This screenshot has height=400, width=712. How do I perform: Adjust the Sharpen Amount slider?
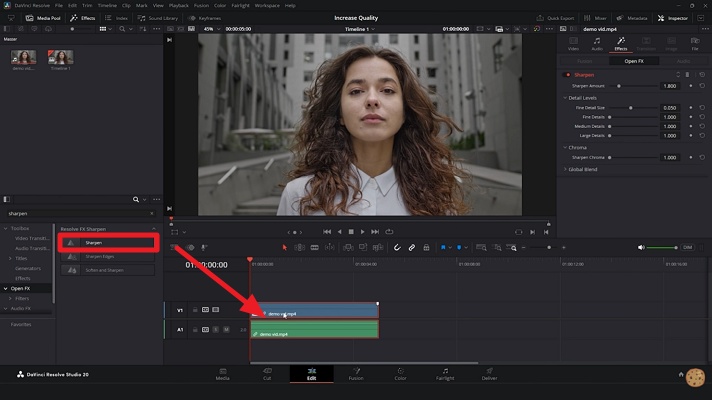[618, 86]
